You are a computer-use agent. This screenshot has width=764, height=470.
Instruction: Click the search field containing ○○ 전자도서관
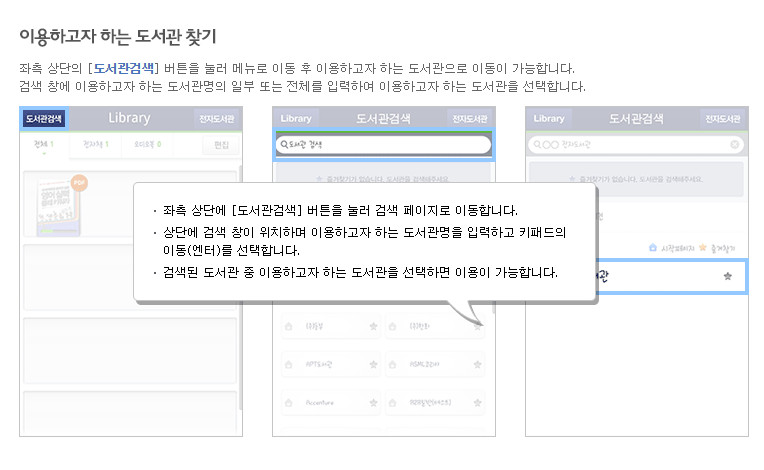click(x=636, y=145)
